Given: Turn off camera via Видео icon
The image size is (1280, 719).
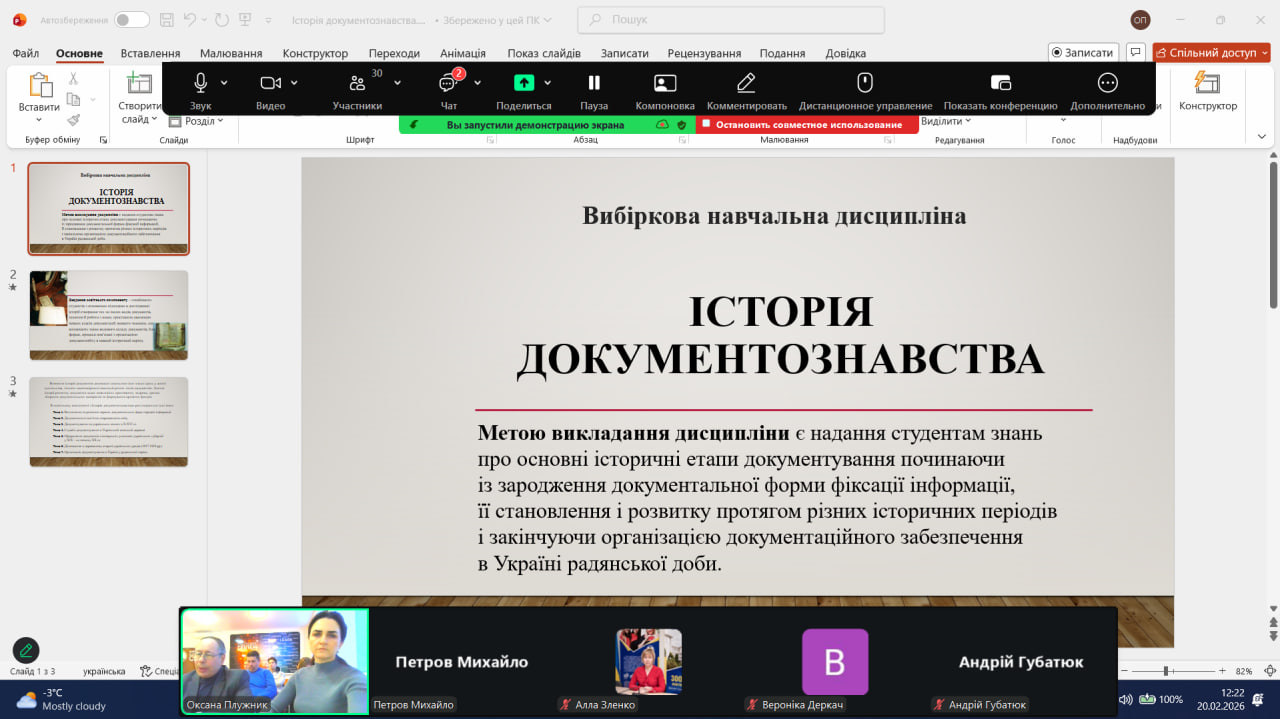Looking at the screenshot, I should pos(270,83).
